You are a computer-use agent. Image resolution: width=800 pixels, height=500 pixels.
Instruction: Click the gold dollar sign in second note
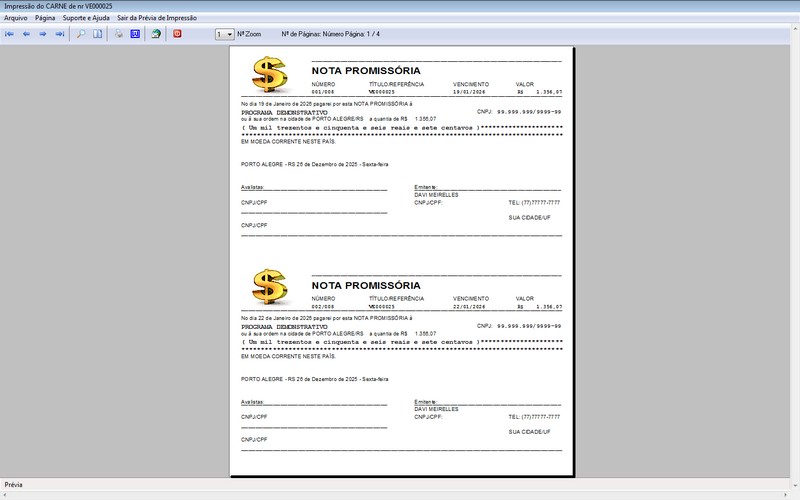269,287
